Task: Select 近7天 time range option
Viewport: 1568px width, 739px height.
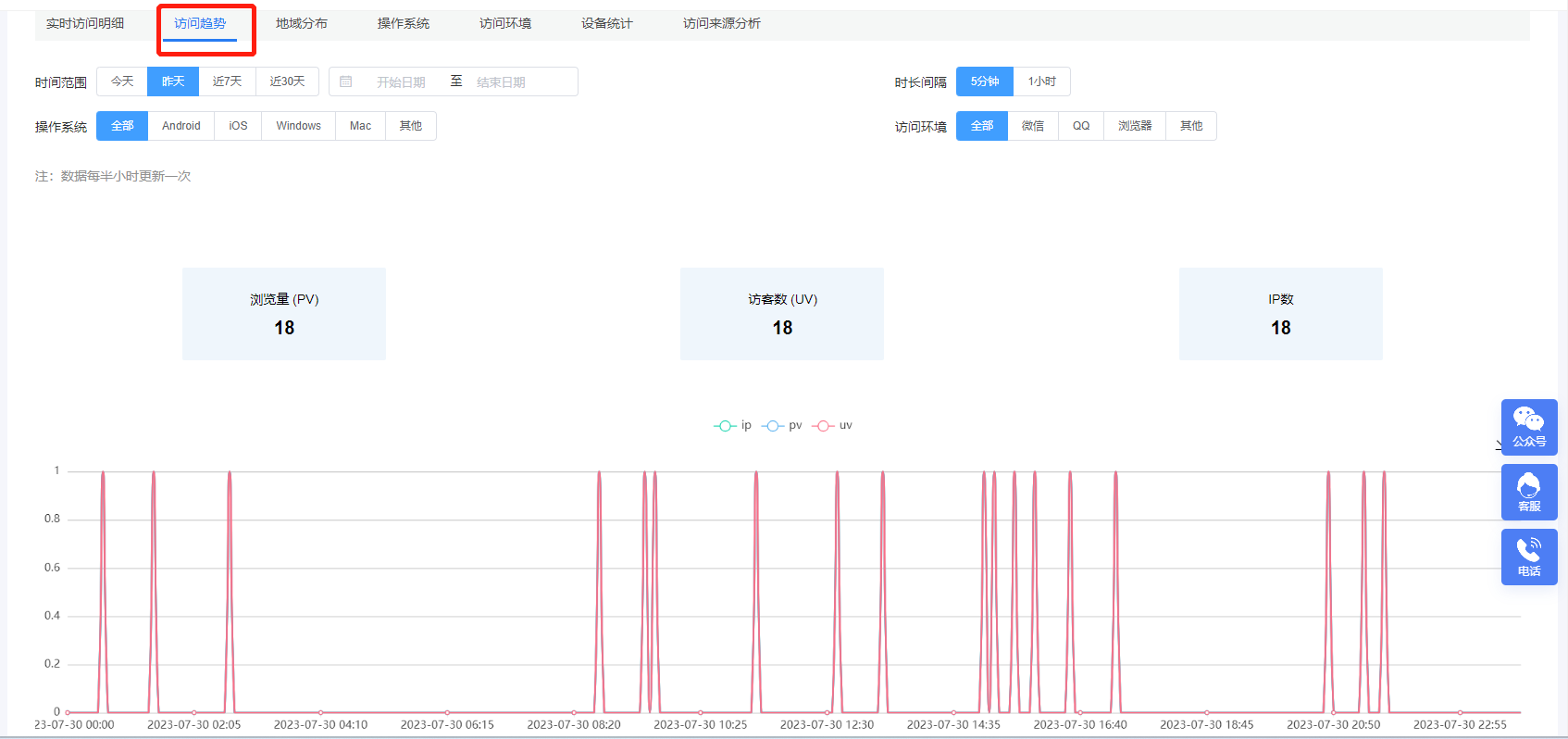Action: tap(227, 81)
